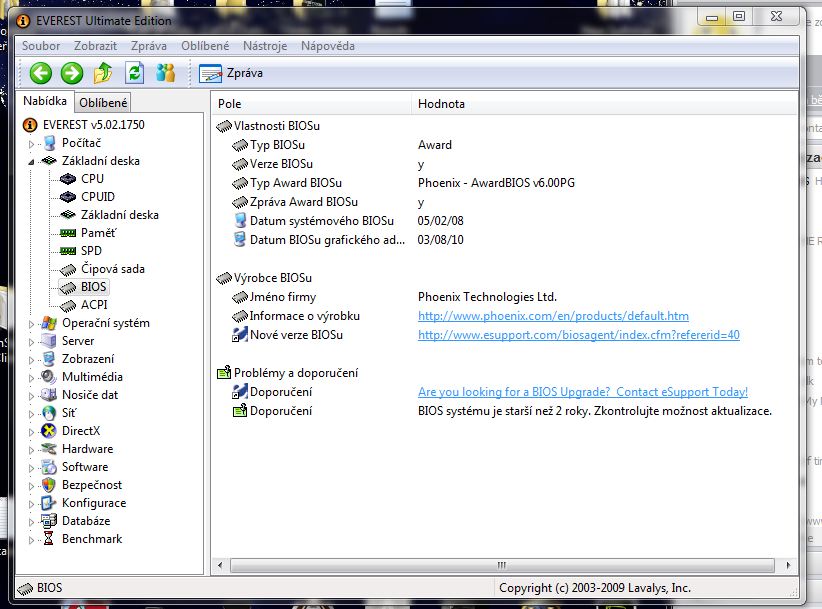822x609 pixels.
Task: Click the up-level folder arrow icon
Action: point(103,73)
